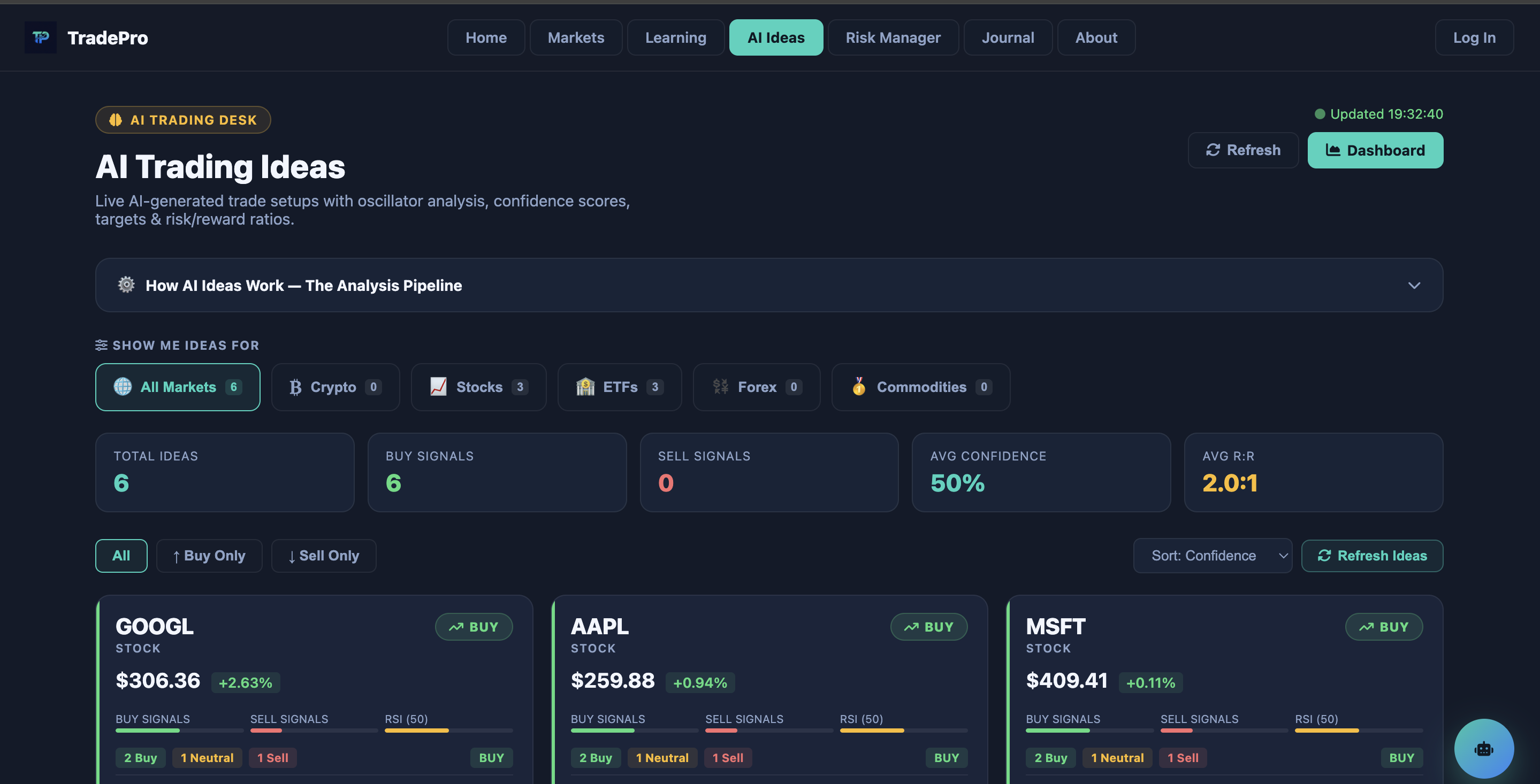Click the Refresh Ideas button
Viewport: 1540px width, 784px height.
(1373, 555)
